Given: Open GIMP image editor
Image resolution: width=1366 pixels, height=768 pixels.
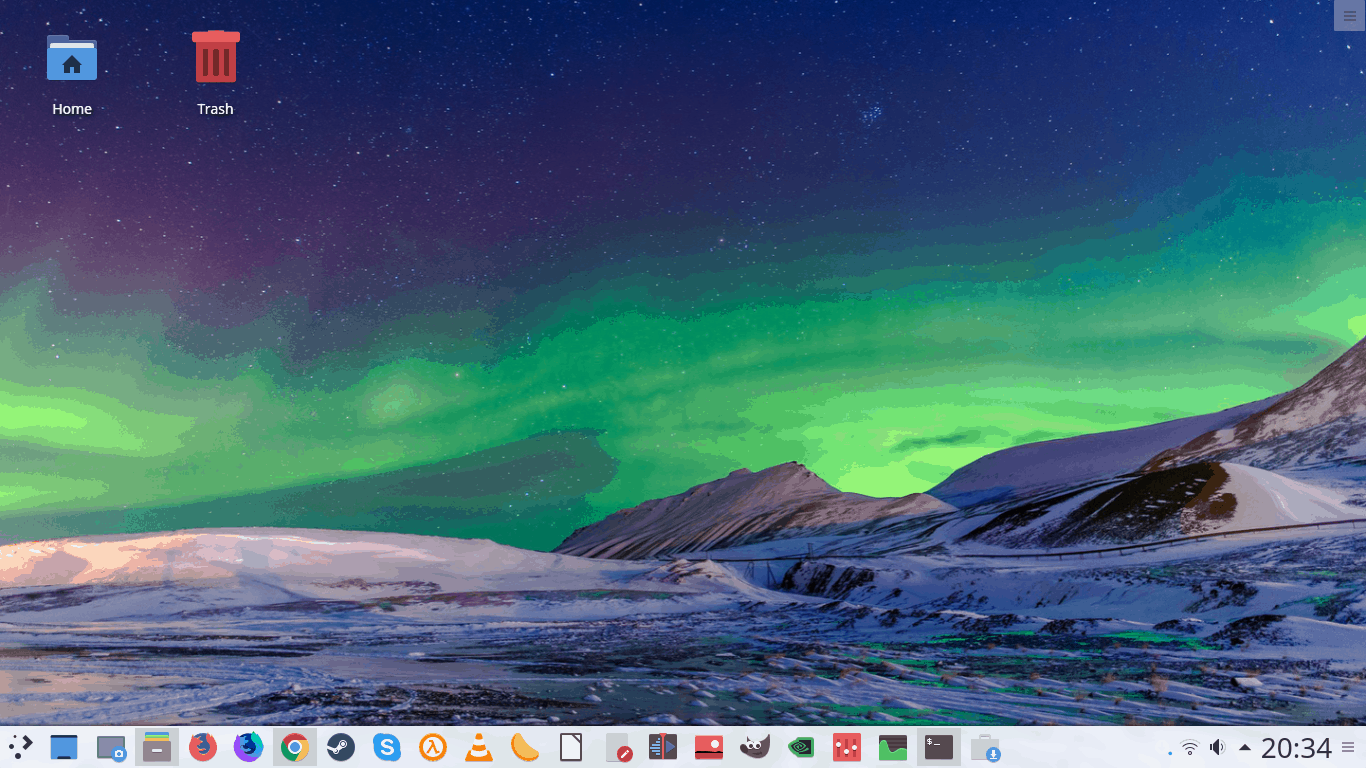Looking at the screenshot, I should coord(755,747).
